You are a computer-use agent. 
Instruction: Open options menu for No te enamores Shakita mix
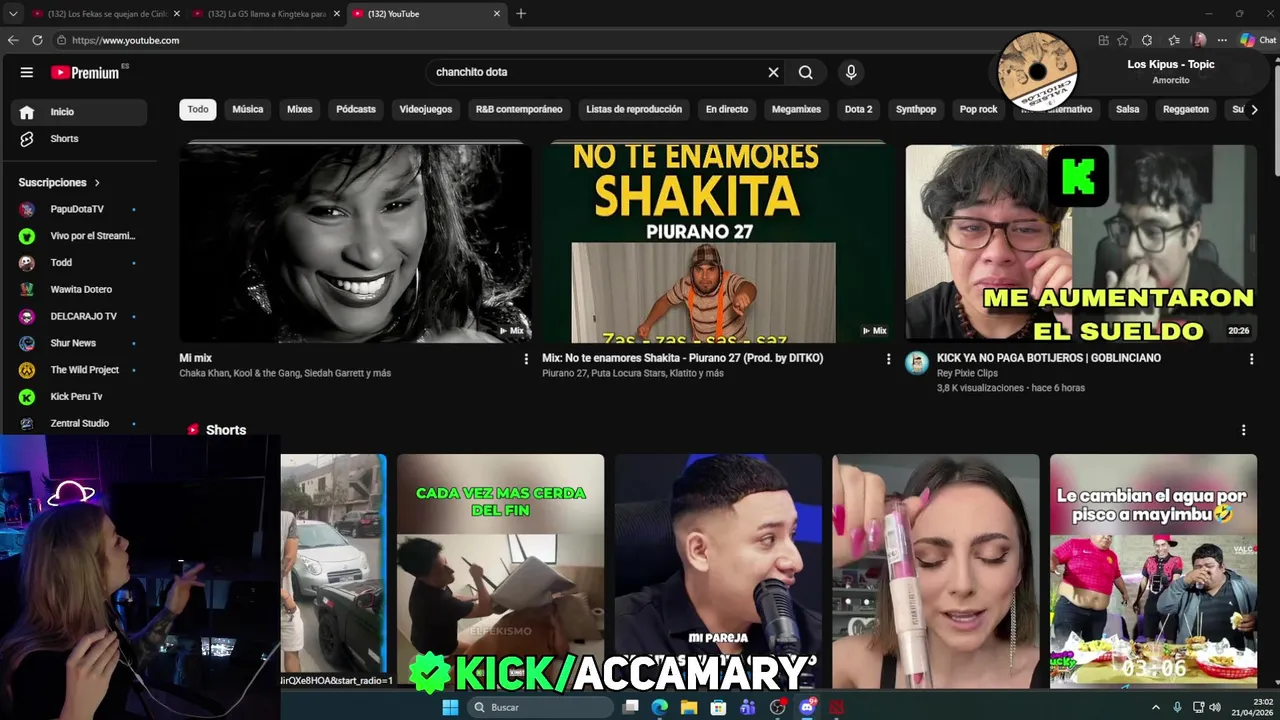(889, 359)
